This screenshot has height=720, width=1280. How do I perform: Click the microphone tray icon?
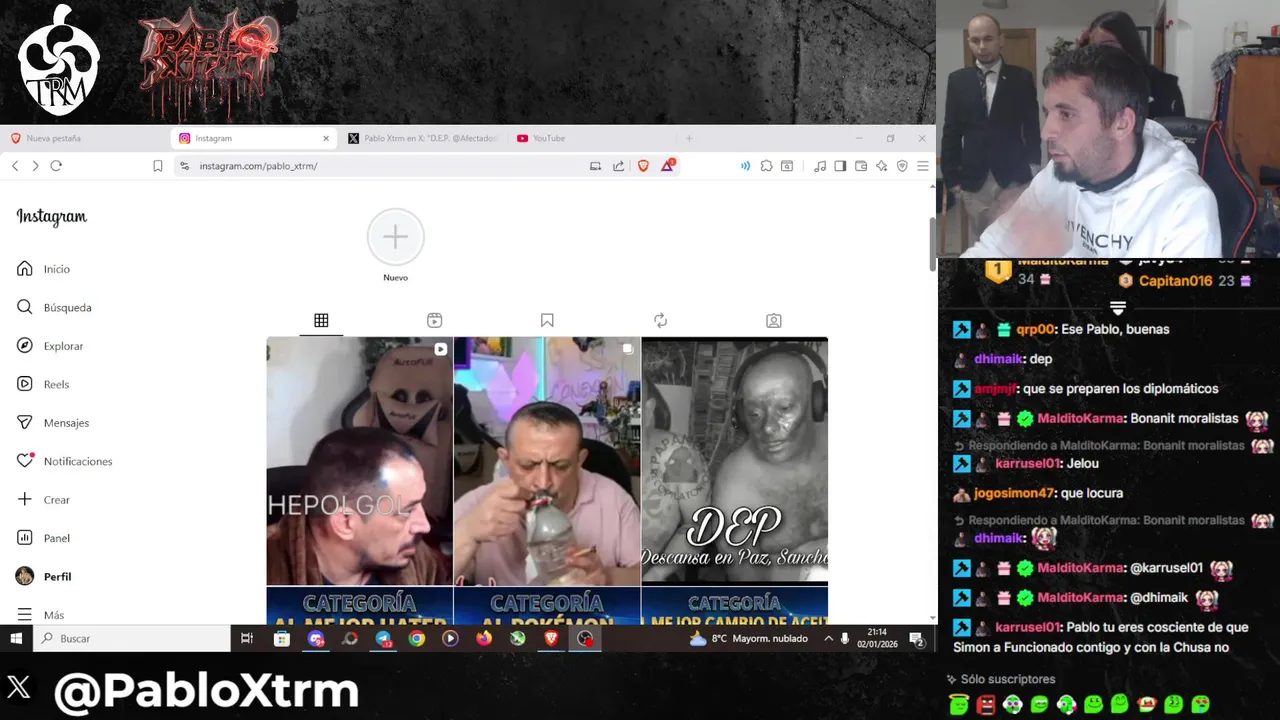coord(845,638)
